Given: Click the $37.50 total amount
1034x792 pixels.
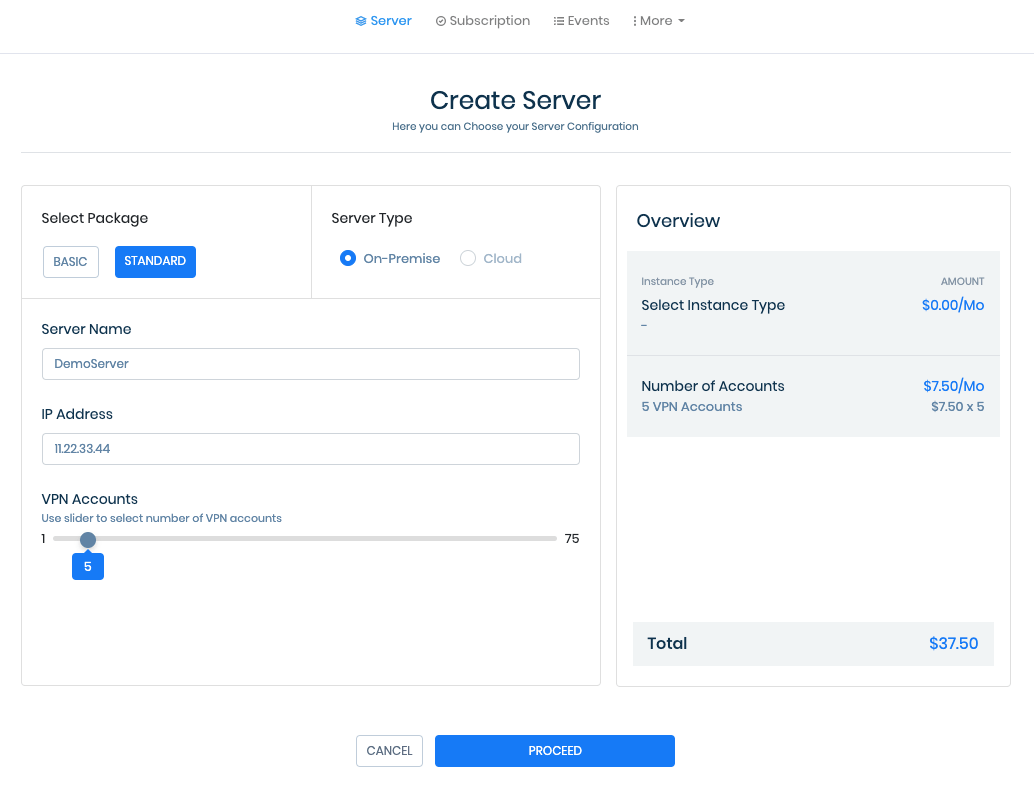Looking at the screenshot, I should (x=953, y=643).
